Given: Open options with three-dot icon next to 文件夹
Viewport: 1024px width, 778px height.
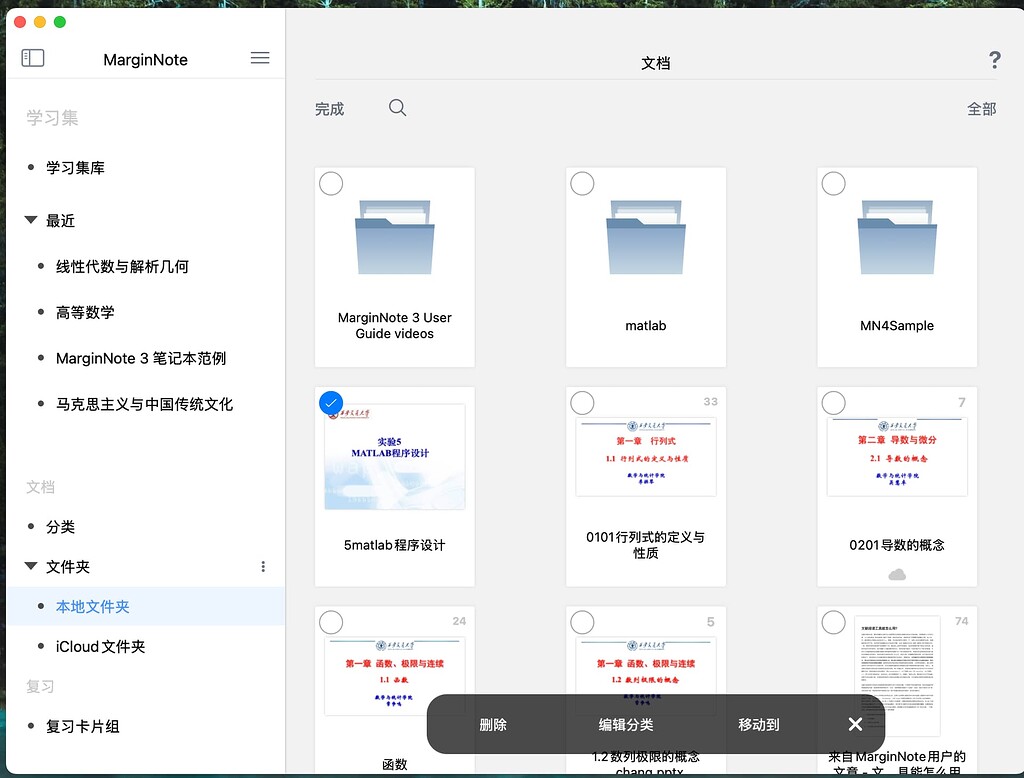Looking at the screenshot, I should coord(262,566).
